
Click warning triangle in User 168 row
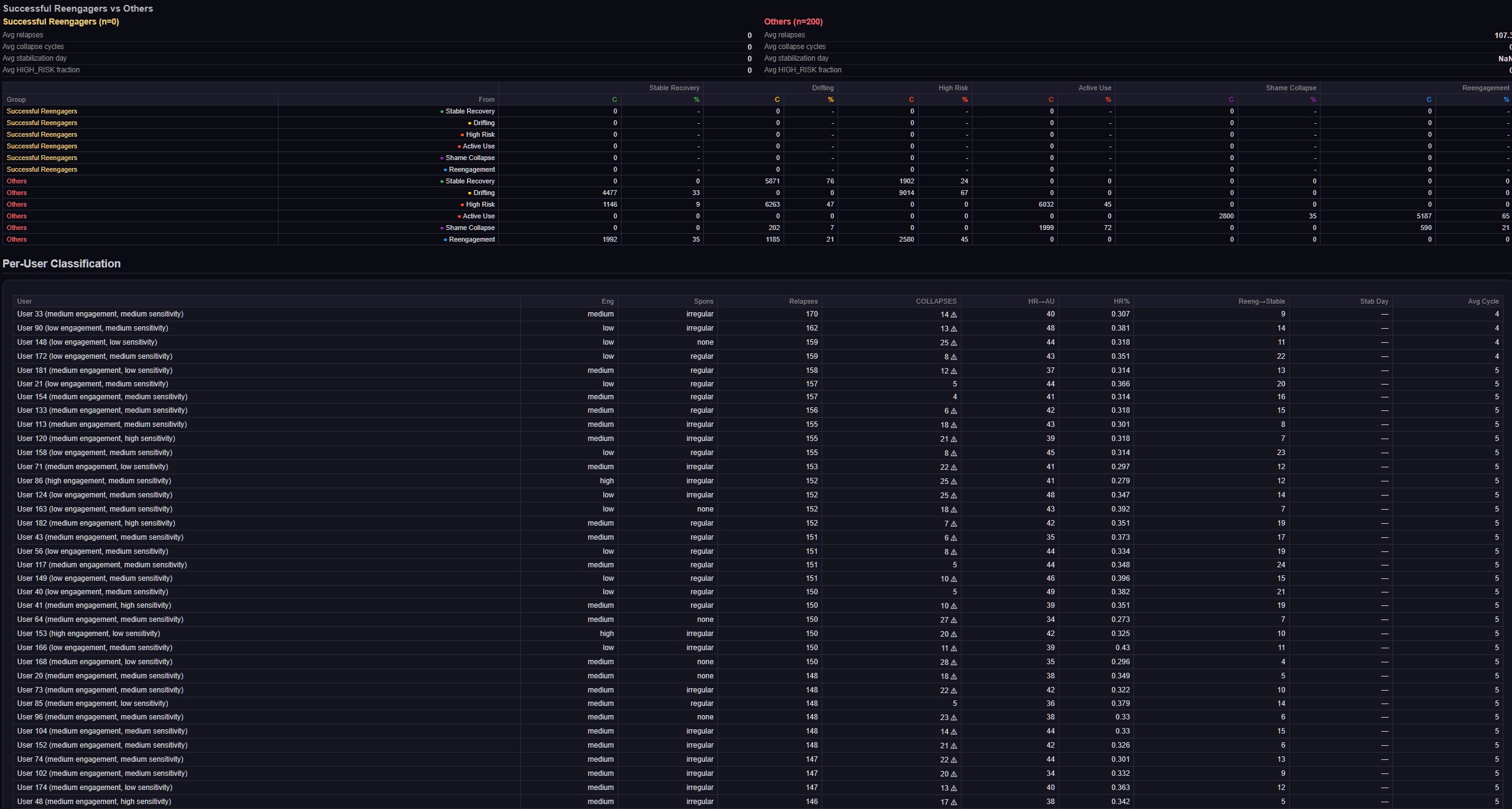(x=954, y=662)
